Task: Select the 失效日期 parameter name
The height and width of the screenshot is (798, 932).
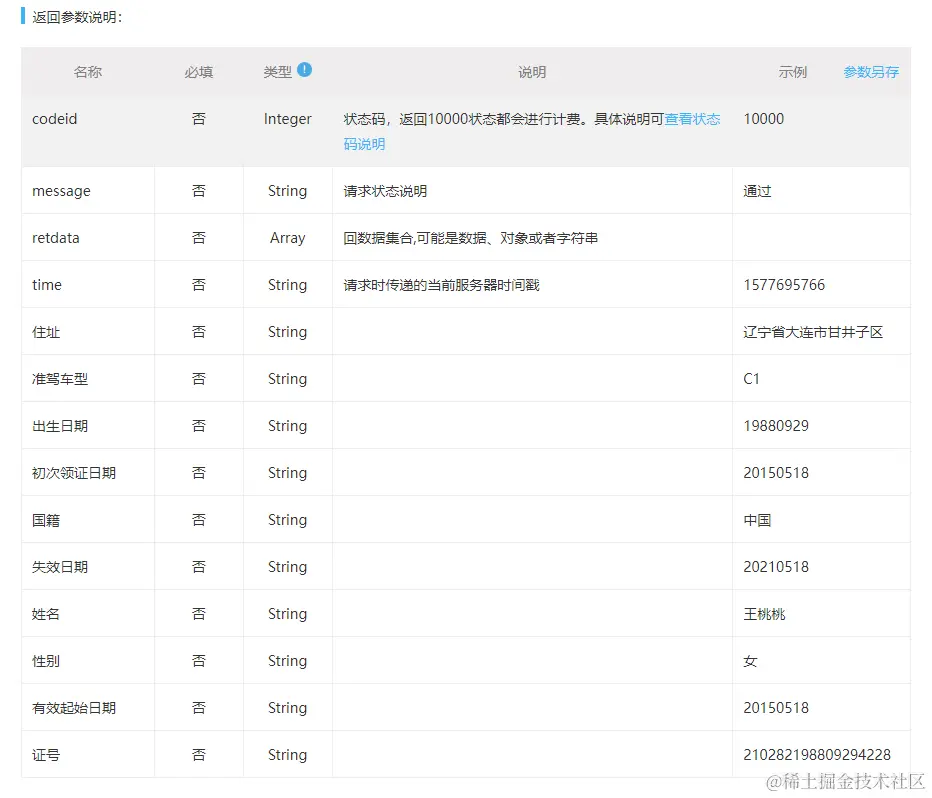Action: coord(60,567)
